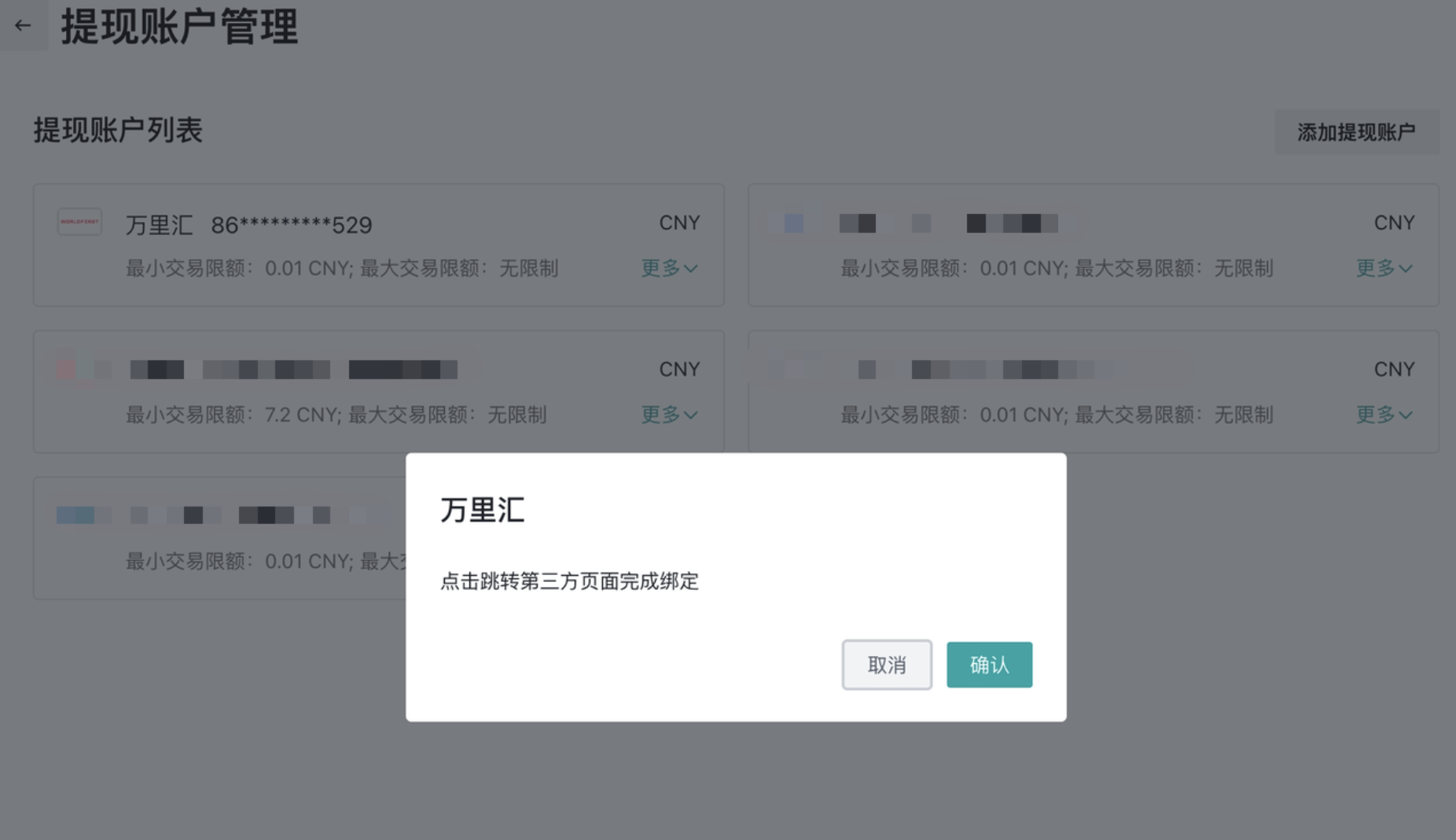Expand 更多 on the 万里汇 account card
This screenshot has height=840, width=1456.
669,268
